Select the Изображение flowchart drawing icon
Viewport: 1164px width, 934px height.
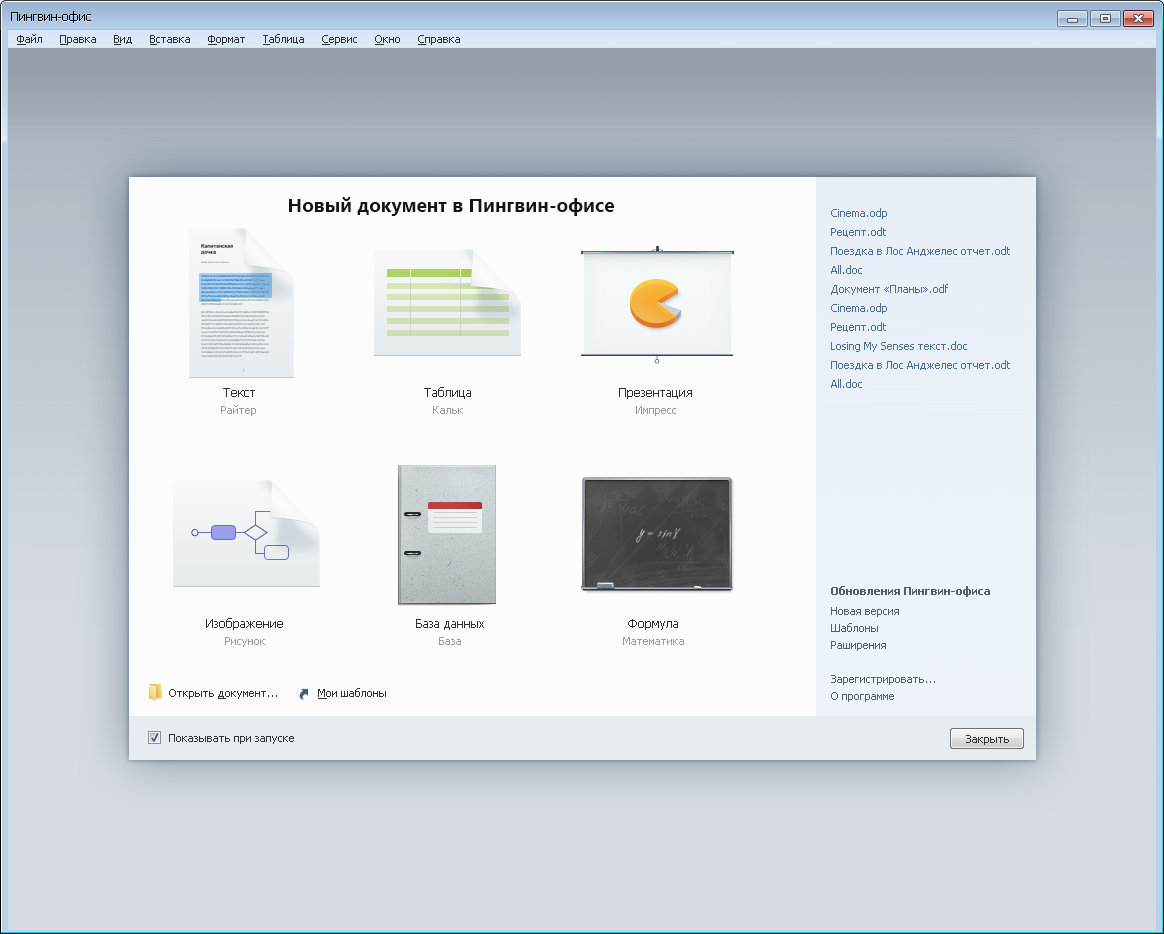click(x=245, y=533)
